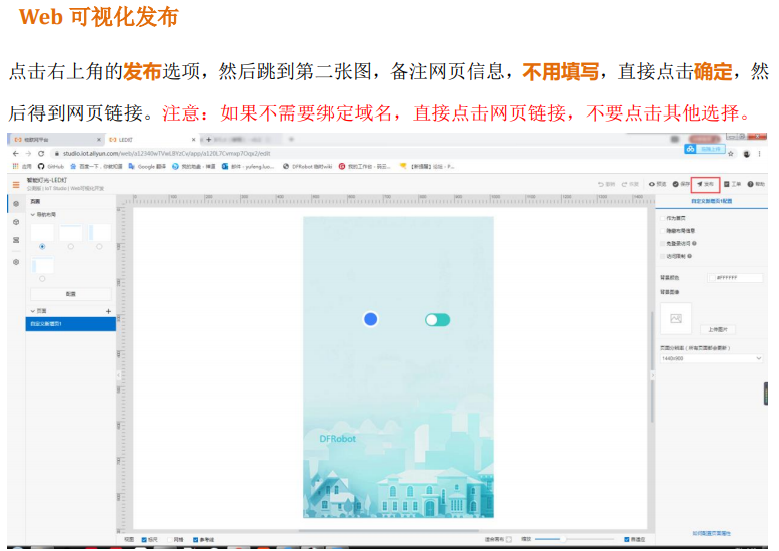Toggle the green switch on the canvas
The image size is (779, 551).
pyautogui.click(x=437, y=320)
